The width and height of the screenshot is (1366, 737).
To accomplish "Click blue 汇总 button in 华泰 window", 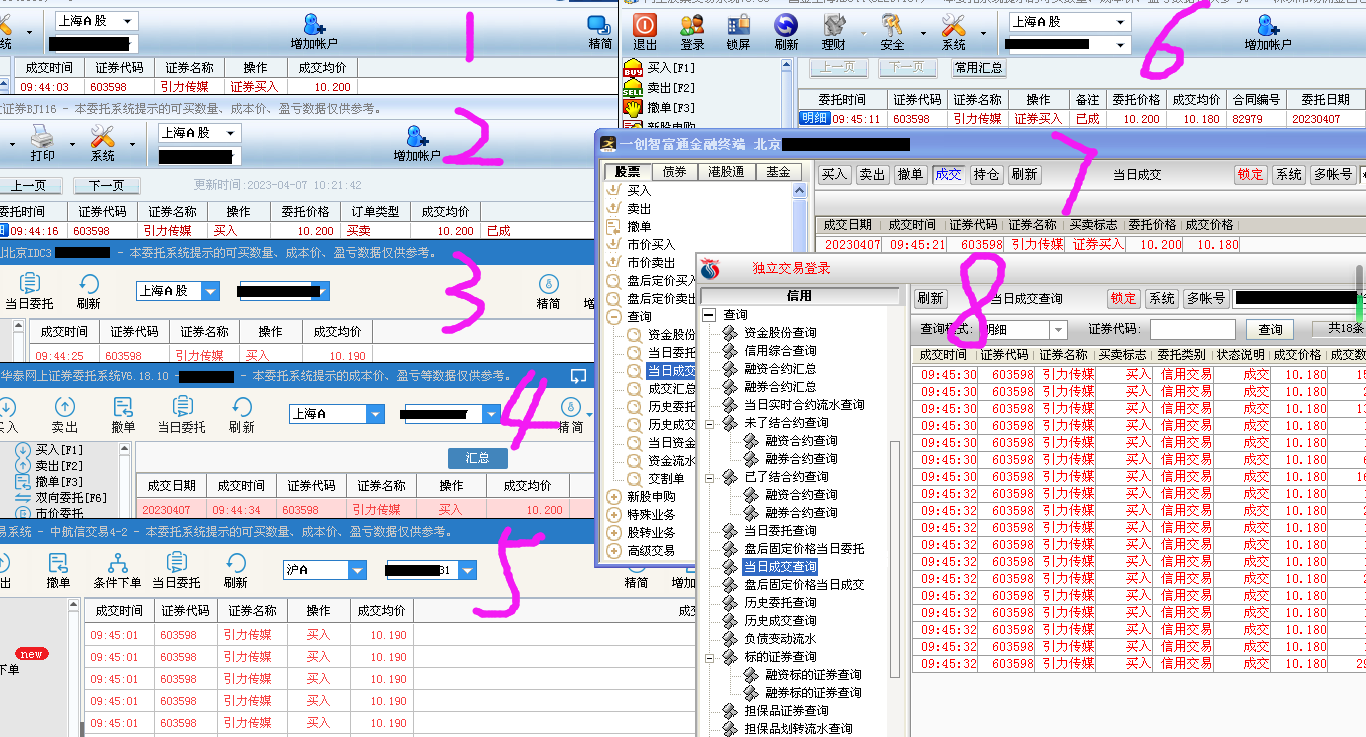I will [x=477, y=458].
